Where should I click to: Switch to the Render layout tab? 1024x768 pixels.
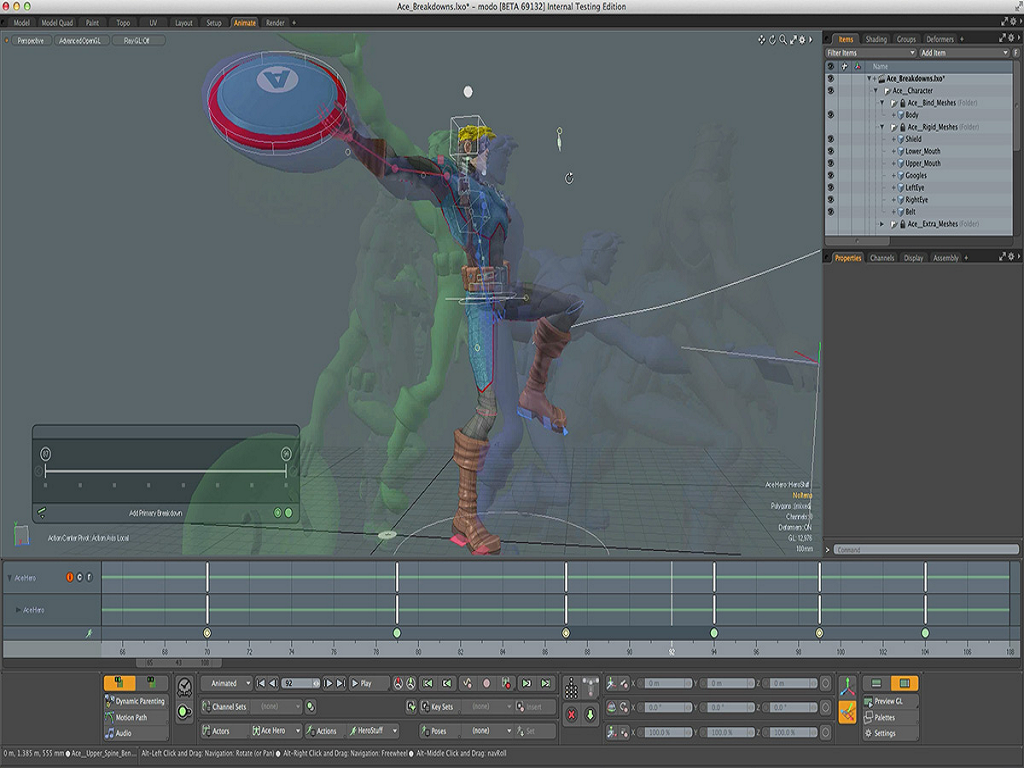pyautogui.click(x=275, y=22)
